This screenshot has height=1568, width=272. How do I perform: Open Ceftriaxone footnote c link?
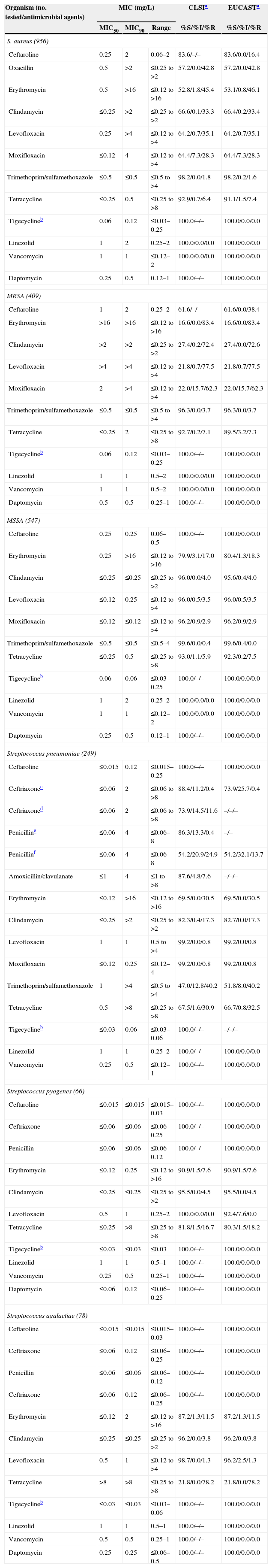point(41,788)
